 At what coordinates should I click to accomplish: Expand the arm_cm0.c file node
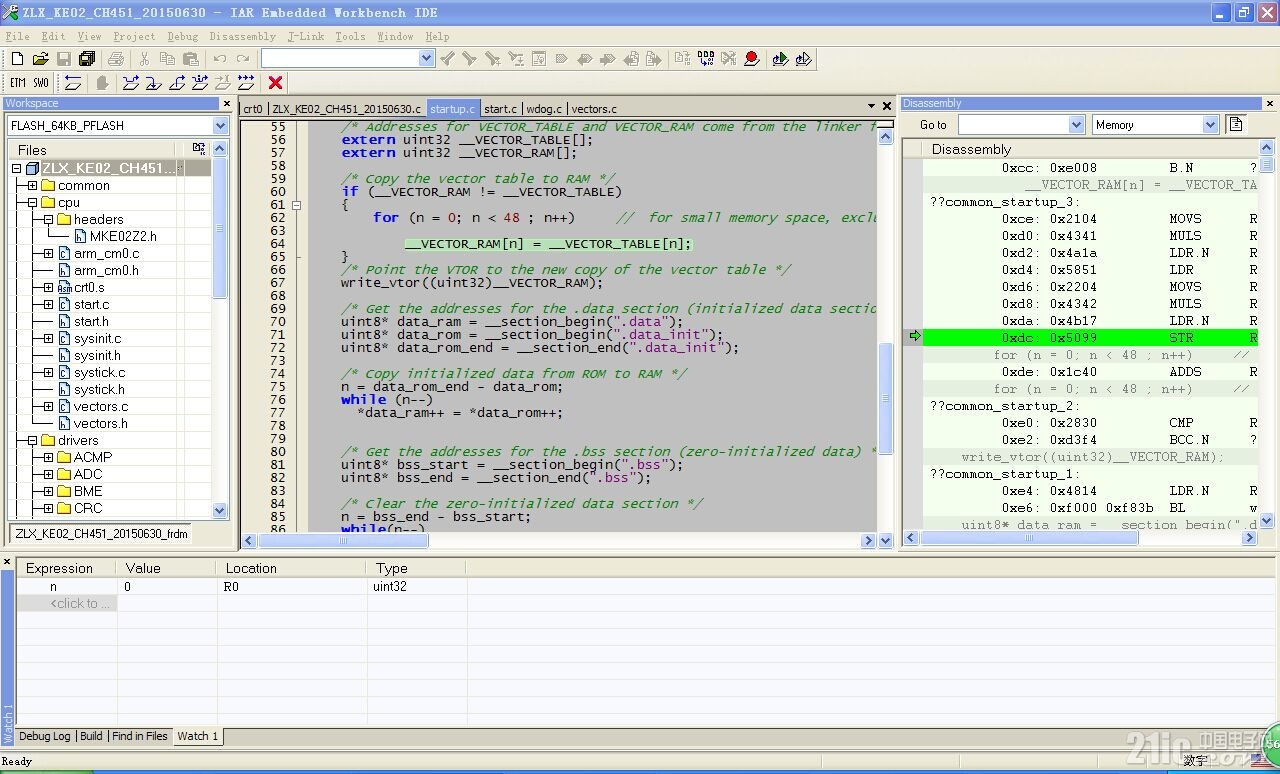(48, 253)
